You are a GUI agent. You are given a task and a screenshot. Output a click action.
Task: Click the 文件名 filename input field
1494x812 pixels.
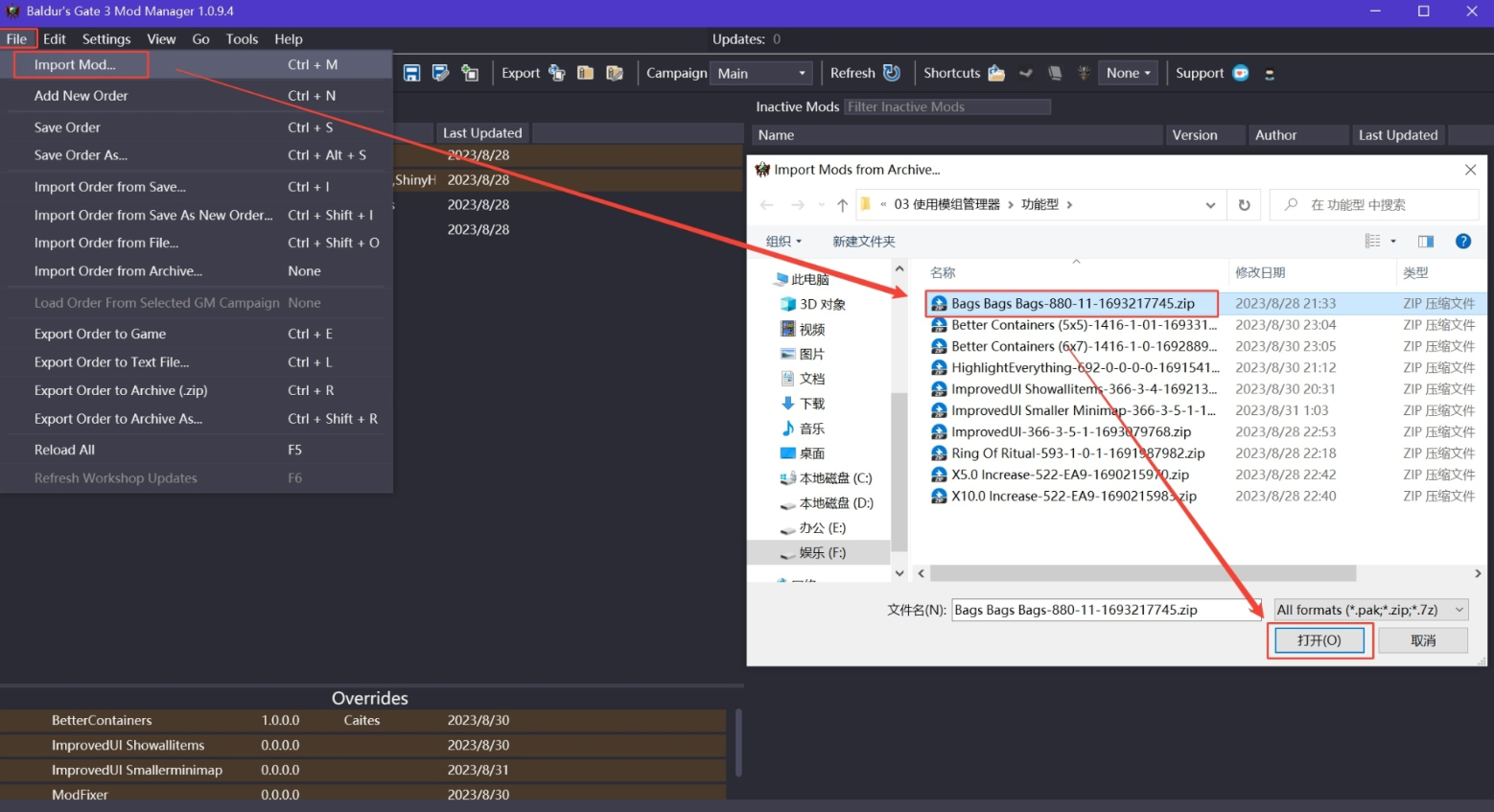point(1109,610)
